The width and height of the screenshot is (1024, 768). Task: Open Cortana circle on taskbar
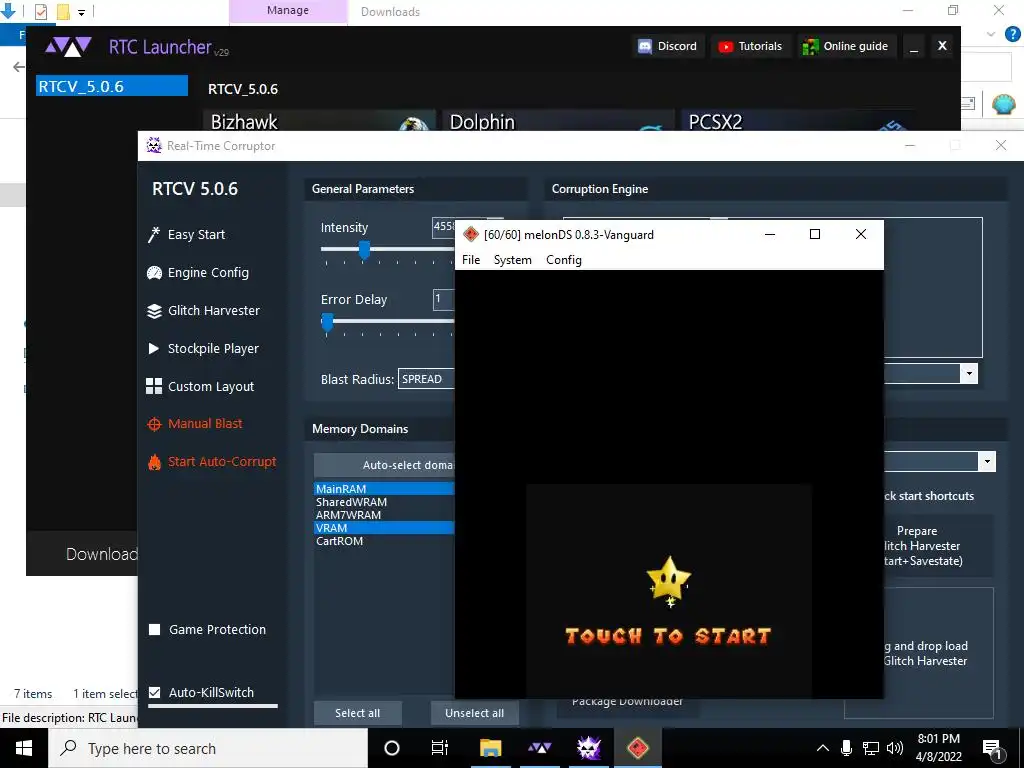pyautogui.click(x=392, y=748)
